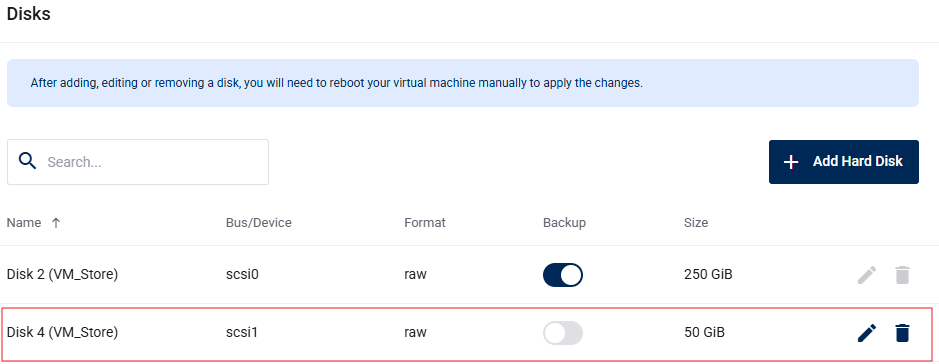This screenshot has height=364, width=939.
Task: Click the sort arrow next to Name
Action: click(x=56, y=223)
